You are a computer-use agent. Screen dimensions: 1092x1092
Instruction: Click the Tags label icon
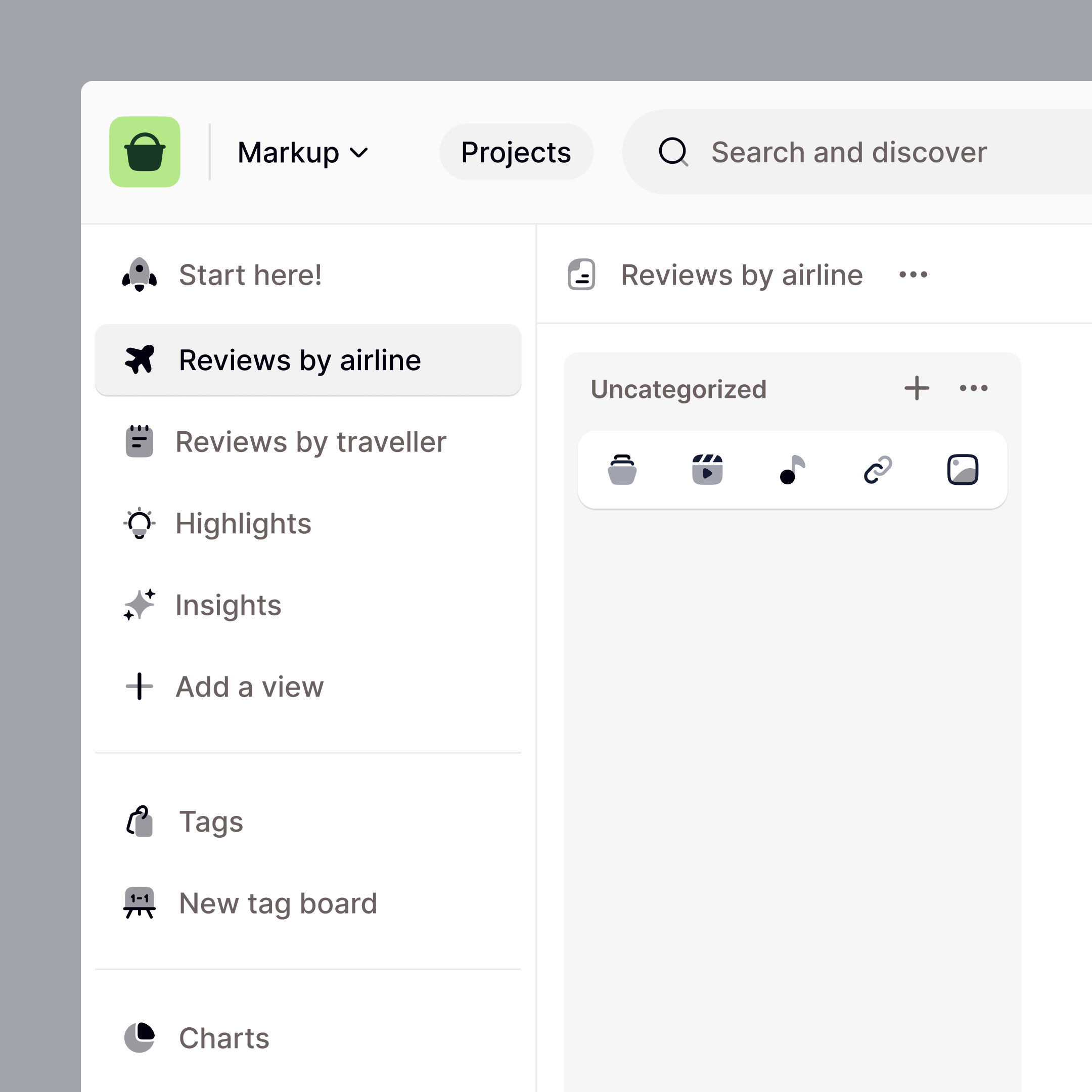click(x=140, y=822)
